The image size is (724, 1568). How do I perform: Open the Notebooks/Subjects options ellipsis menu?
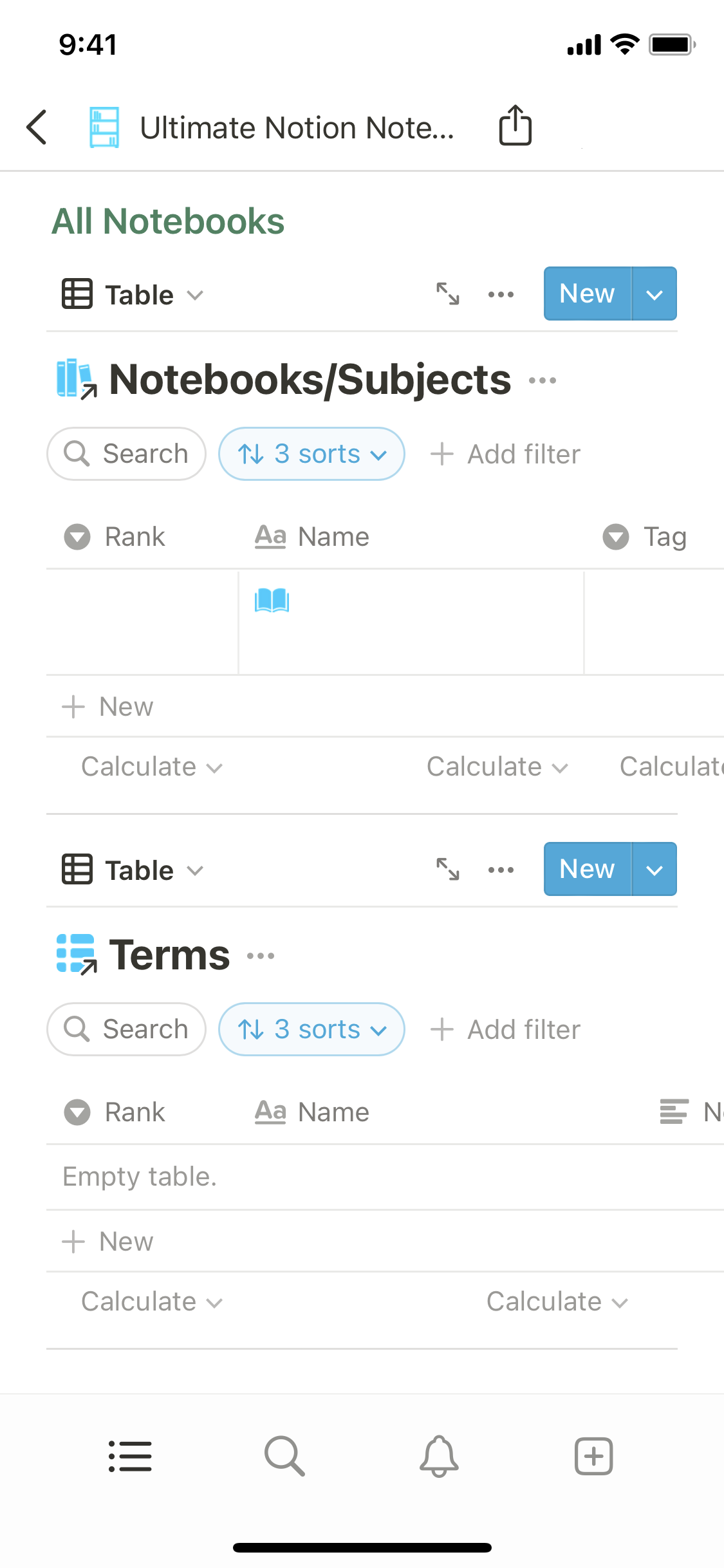coord(543,379)
